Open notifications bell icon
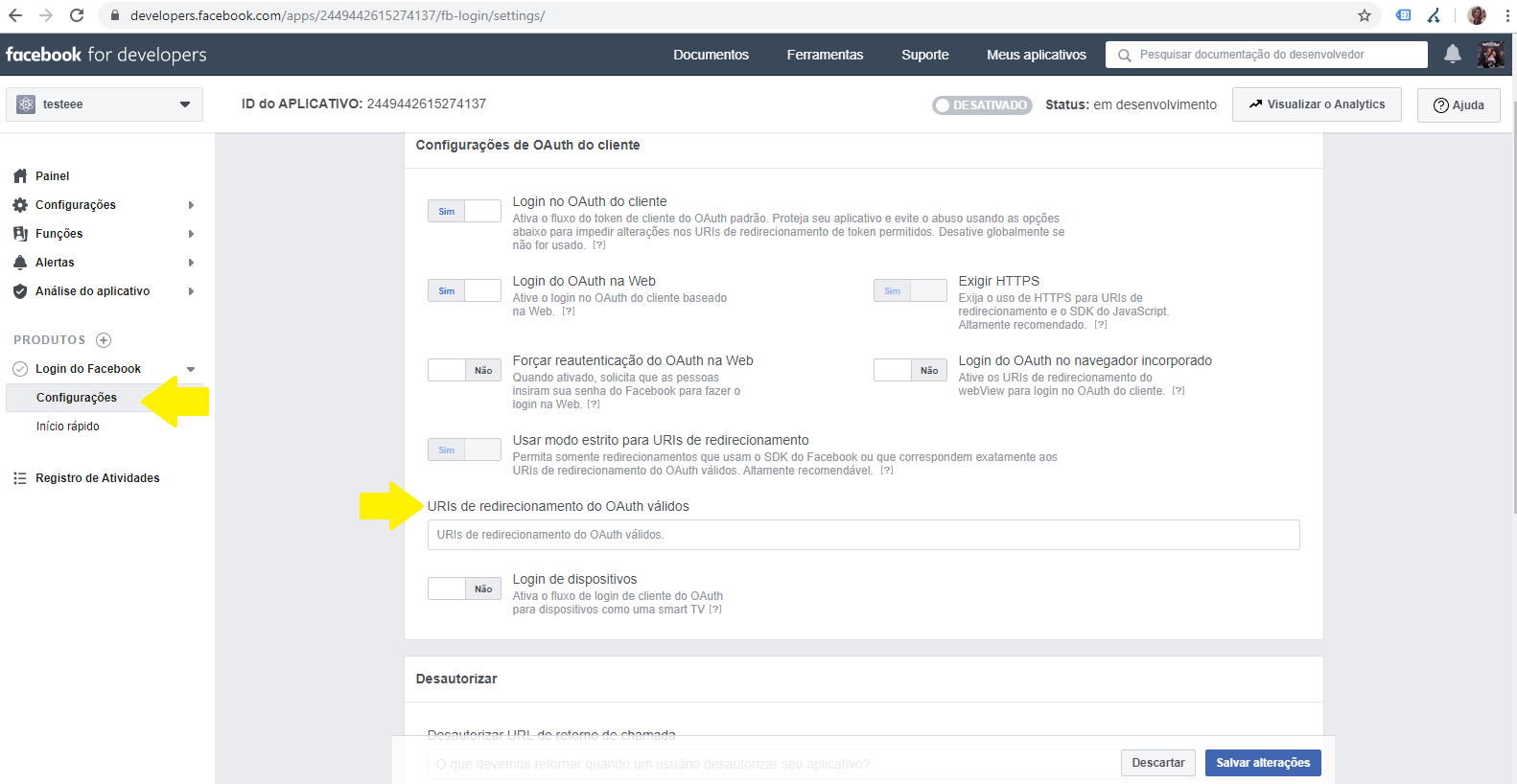The height and width of the screenshot is (784, 1517). [x=1453, y=55]
